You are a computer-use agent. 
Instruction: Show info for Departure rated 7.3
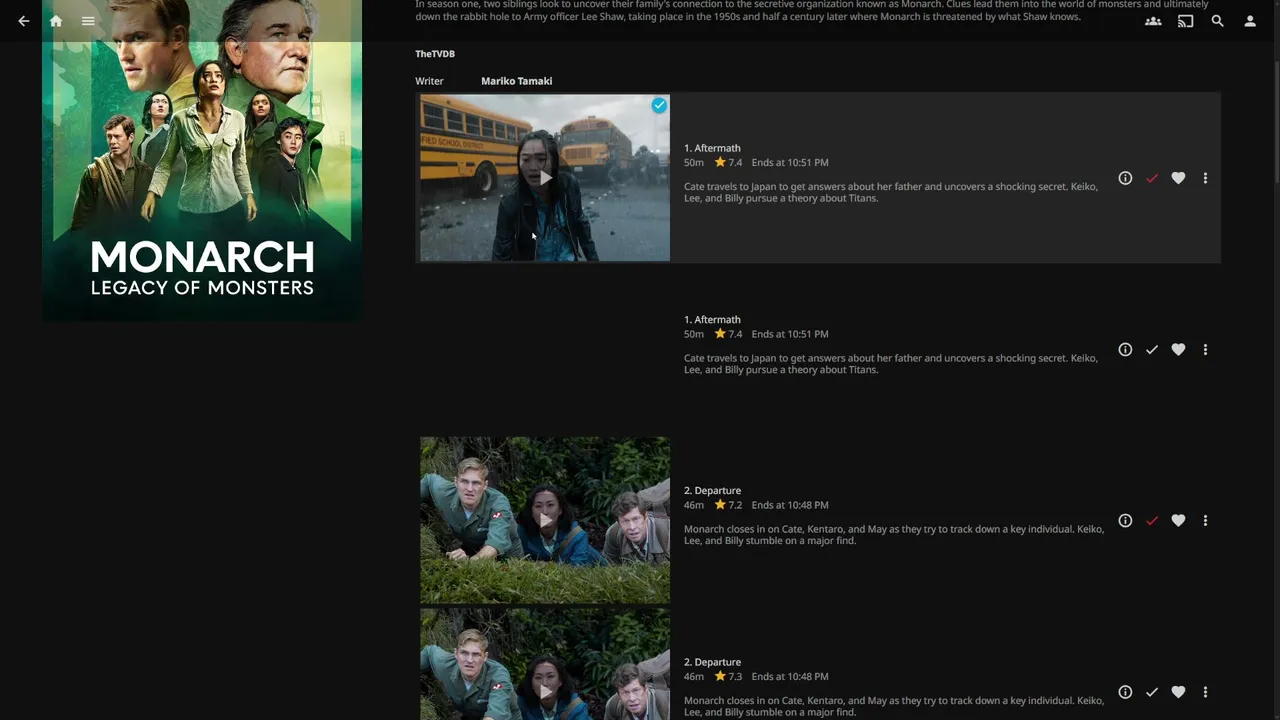(x=1125, y=692)
